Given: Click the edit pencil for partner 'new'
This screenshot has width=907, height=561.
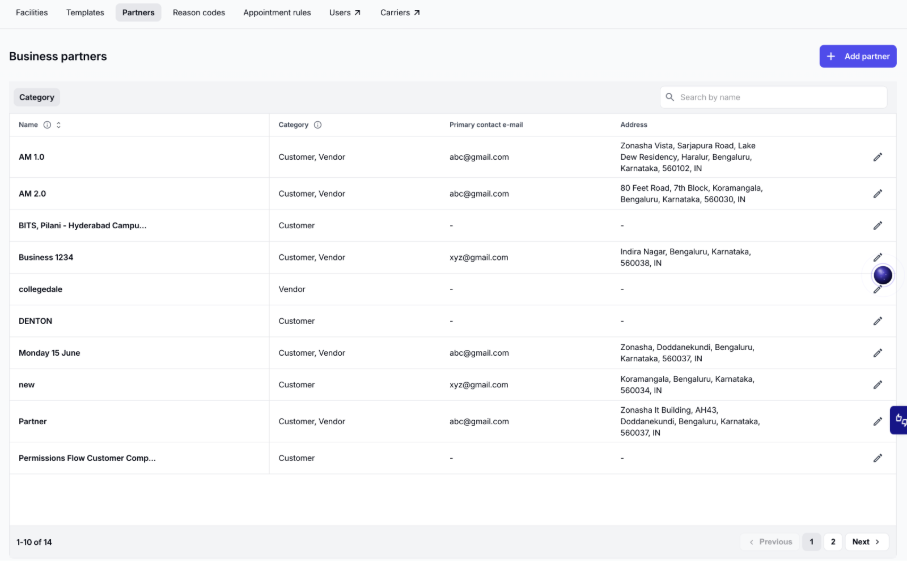Looking at the screenshot, I should click(x=877, y=385).
